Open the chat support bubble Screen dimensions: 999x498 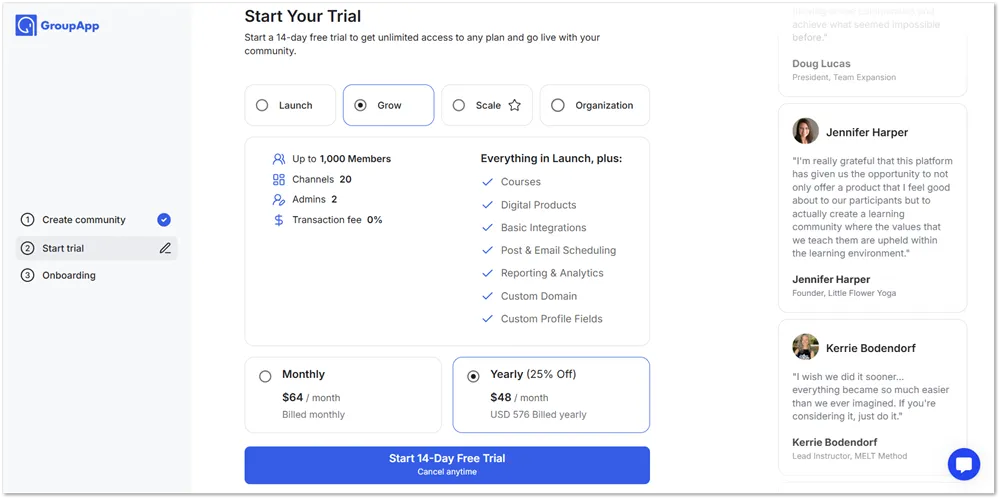(963, 464)
